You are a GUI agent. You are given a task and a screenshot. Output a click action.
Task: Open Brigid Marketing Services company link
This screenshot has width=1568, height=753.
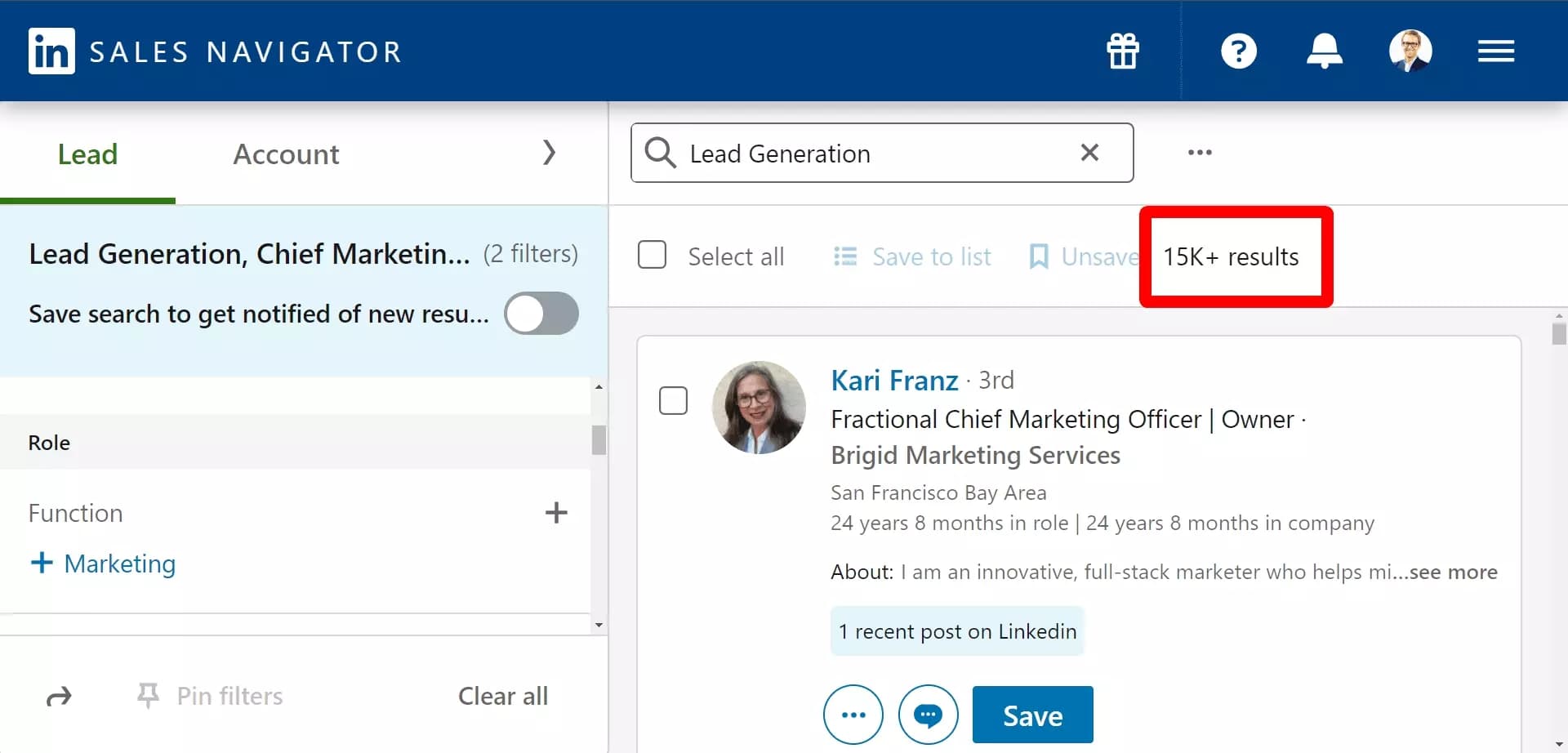[975, 455]
